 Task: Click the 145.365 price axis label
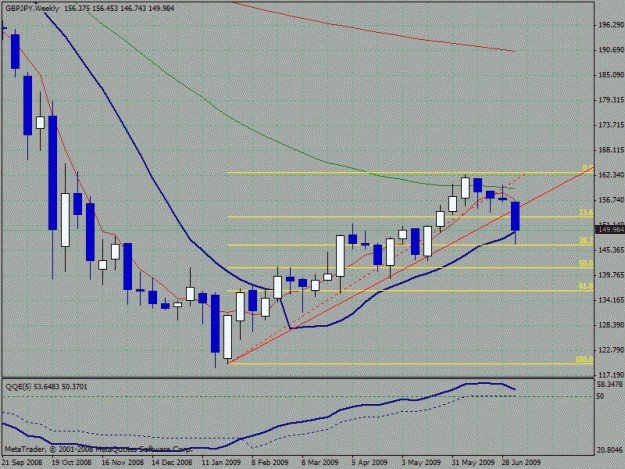click(611, 250)
